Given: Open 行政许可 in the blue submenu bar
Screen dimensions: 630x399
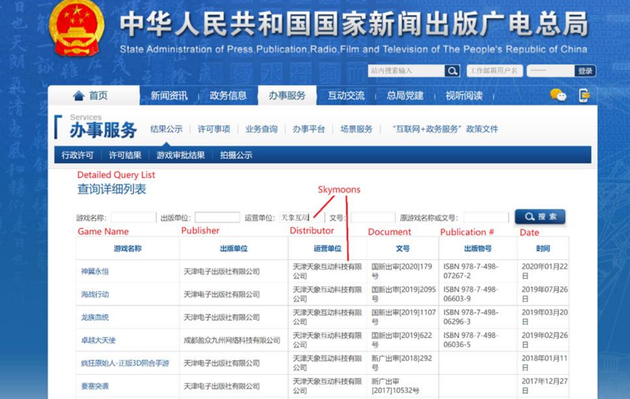Looking at the screenshot, I should click(77, 155).
